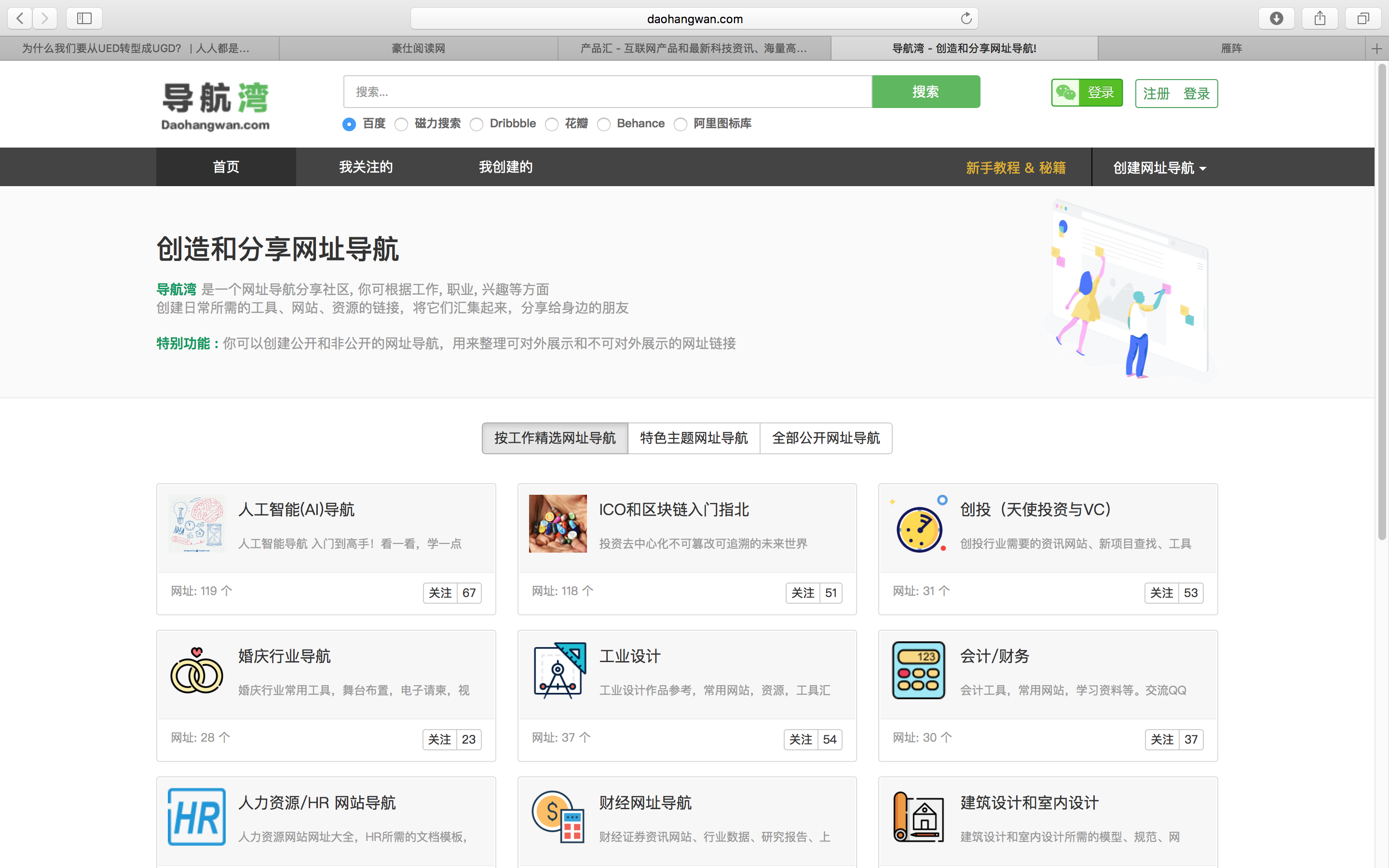
Task: Open the 首页 nav item
Action: [226, 167]
